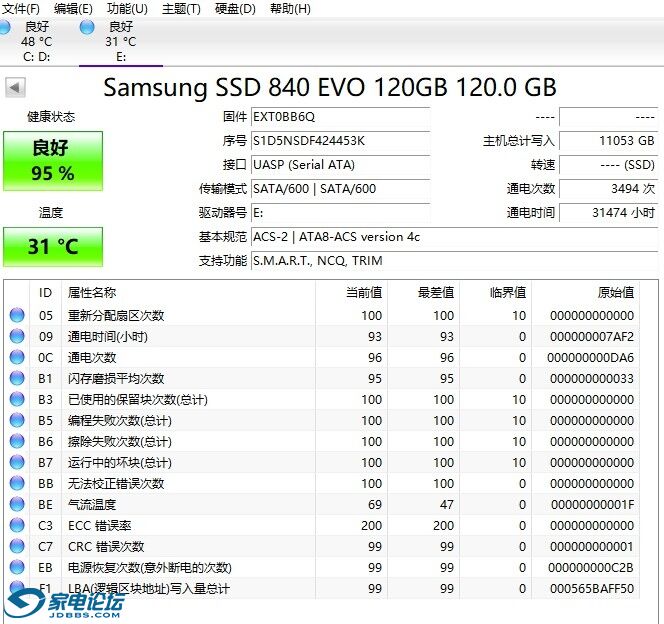664x624 pixels.
Task: Click the power on count value 3494 次
Action: click(609, 189)
